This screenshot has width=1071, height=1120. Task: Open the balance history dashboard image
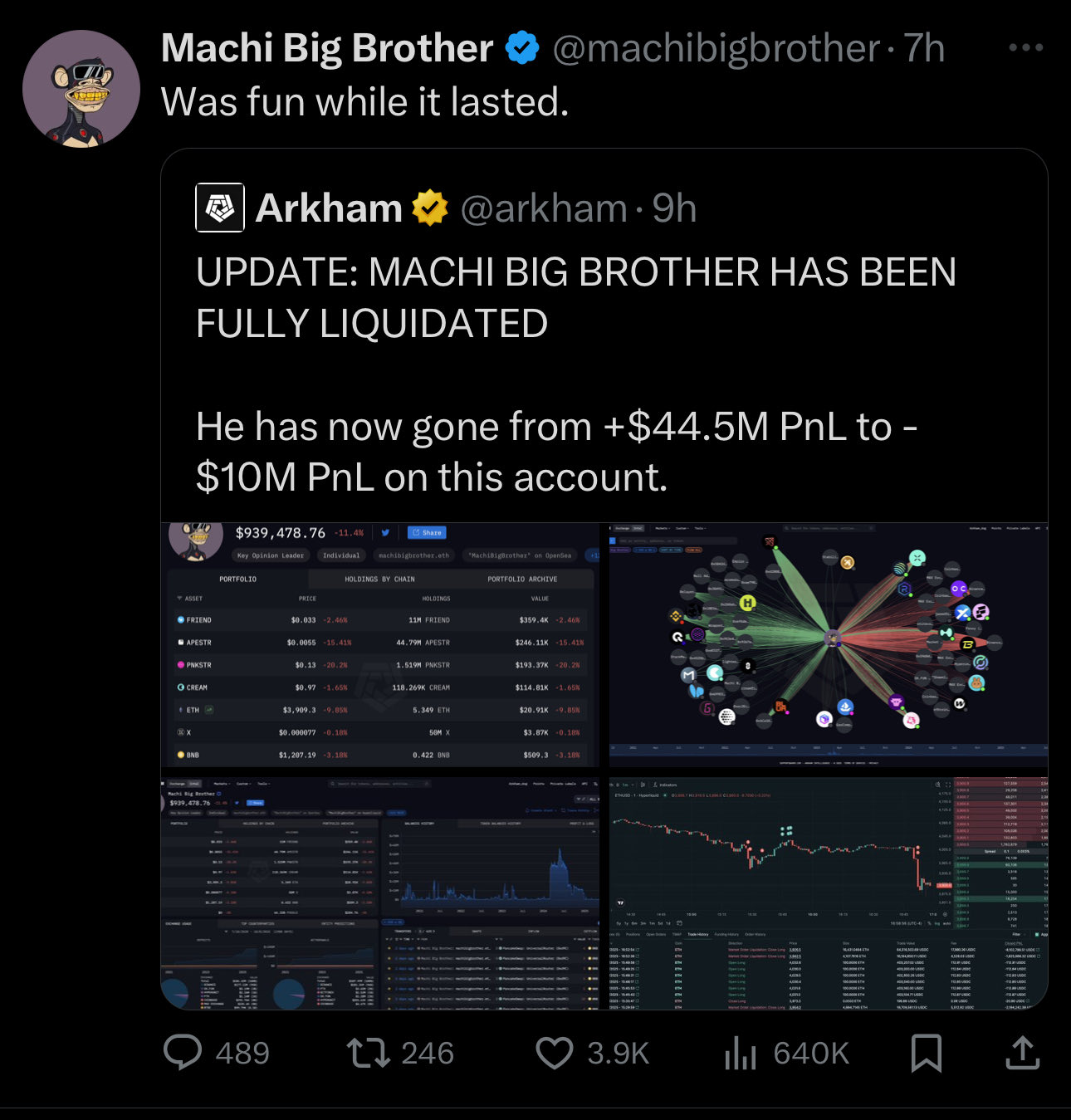[380, 893]
